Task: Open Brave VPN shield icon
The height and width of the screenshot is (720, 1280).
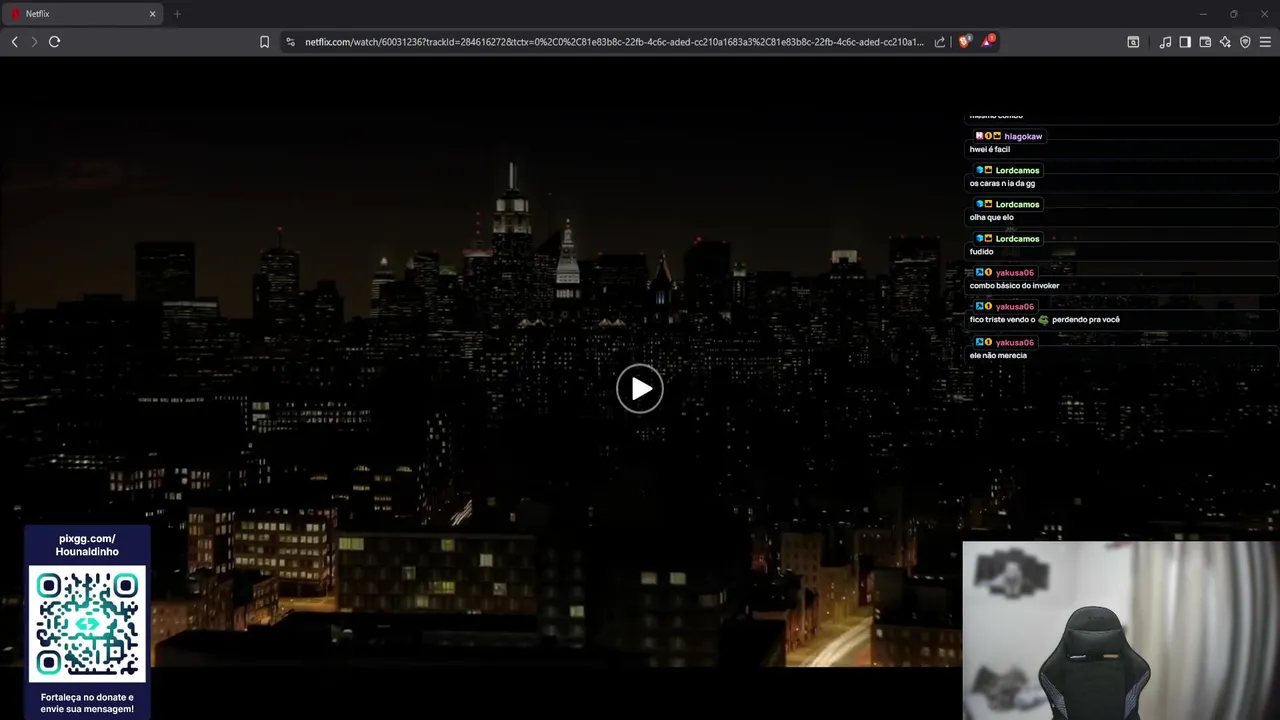Action: (x=1245, y=42)
